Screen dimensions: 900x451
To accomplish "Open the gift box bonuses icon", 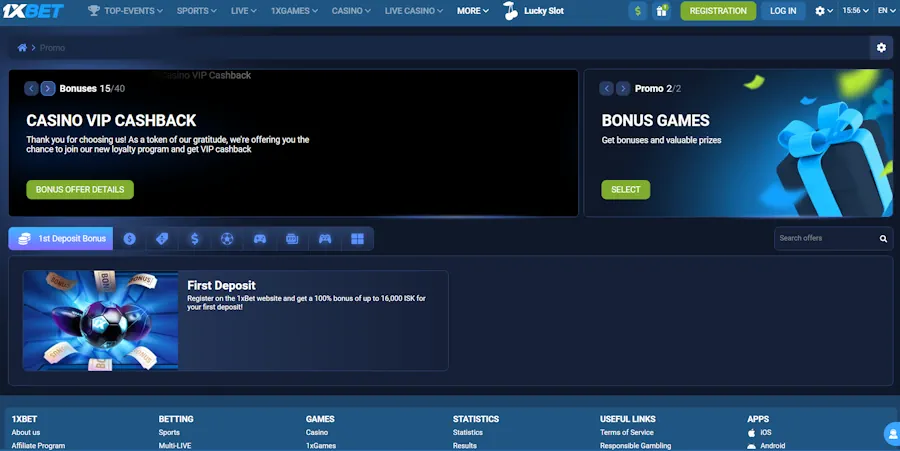I will pos(662,11).
